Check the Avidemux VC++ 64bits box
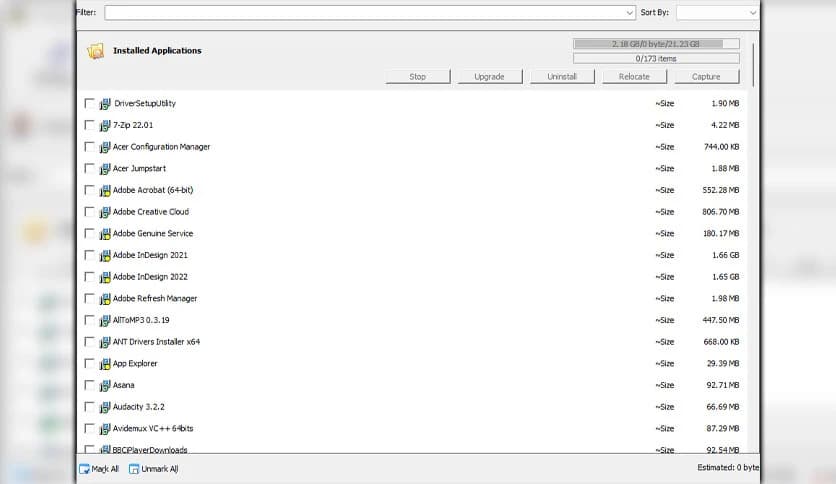This screenshot has height=484, width=836. coord(89,429)
